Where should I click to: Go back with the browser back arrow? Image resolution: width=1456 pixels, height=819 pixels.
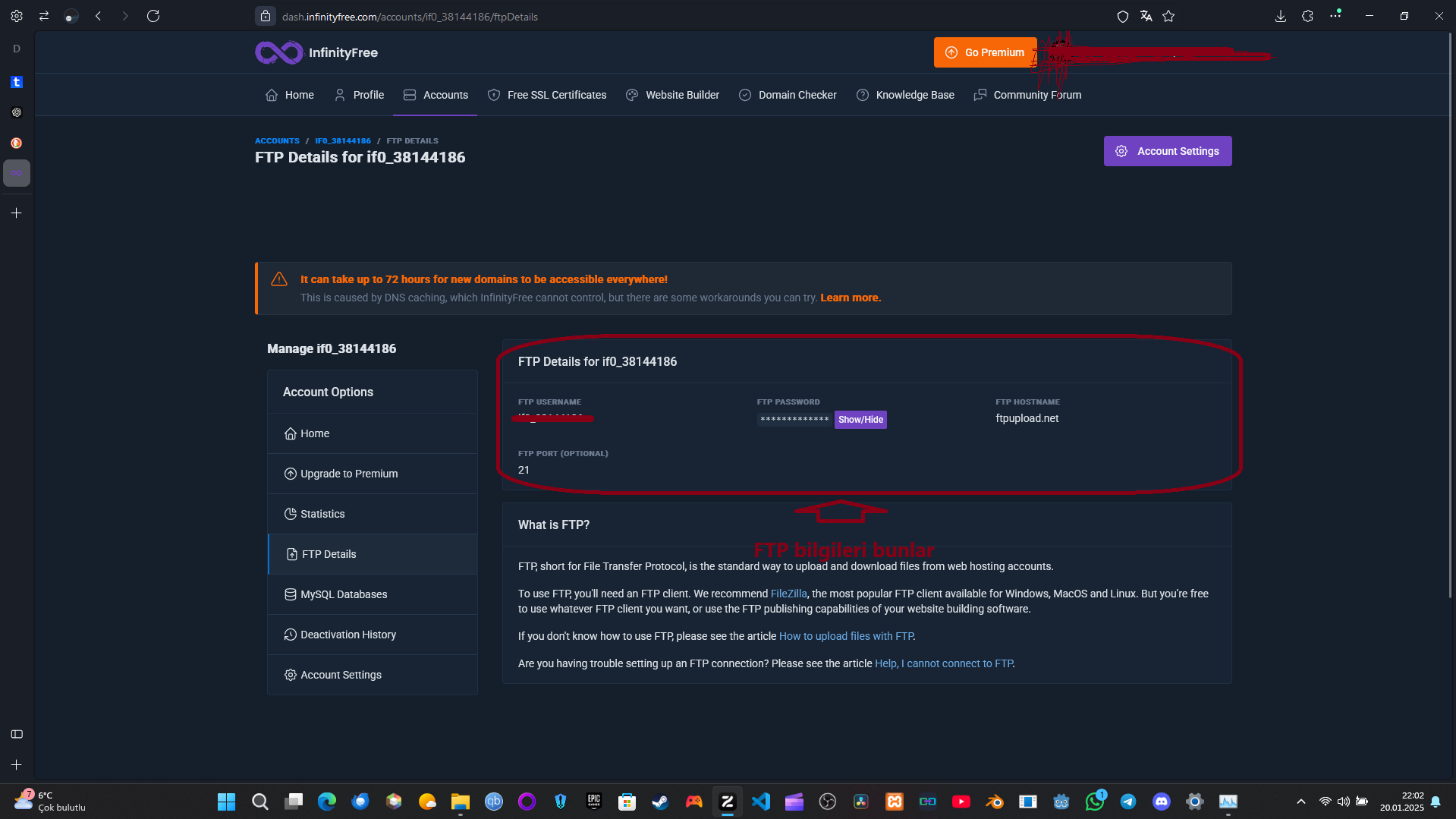pos(98,16)
